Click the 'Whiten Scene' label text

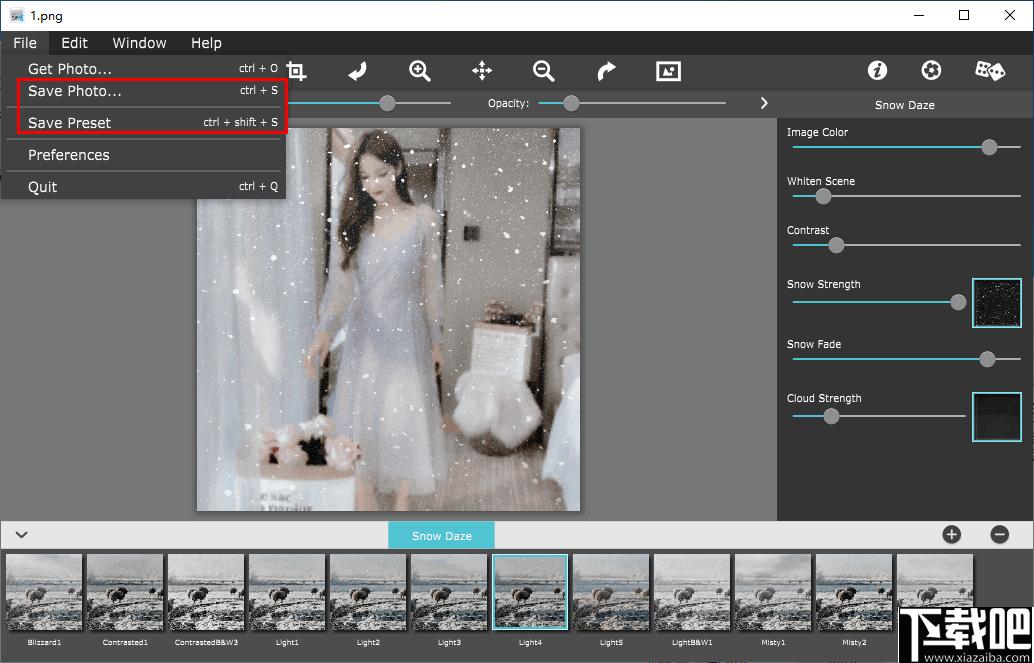(x=821, y=181)
